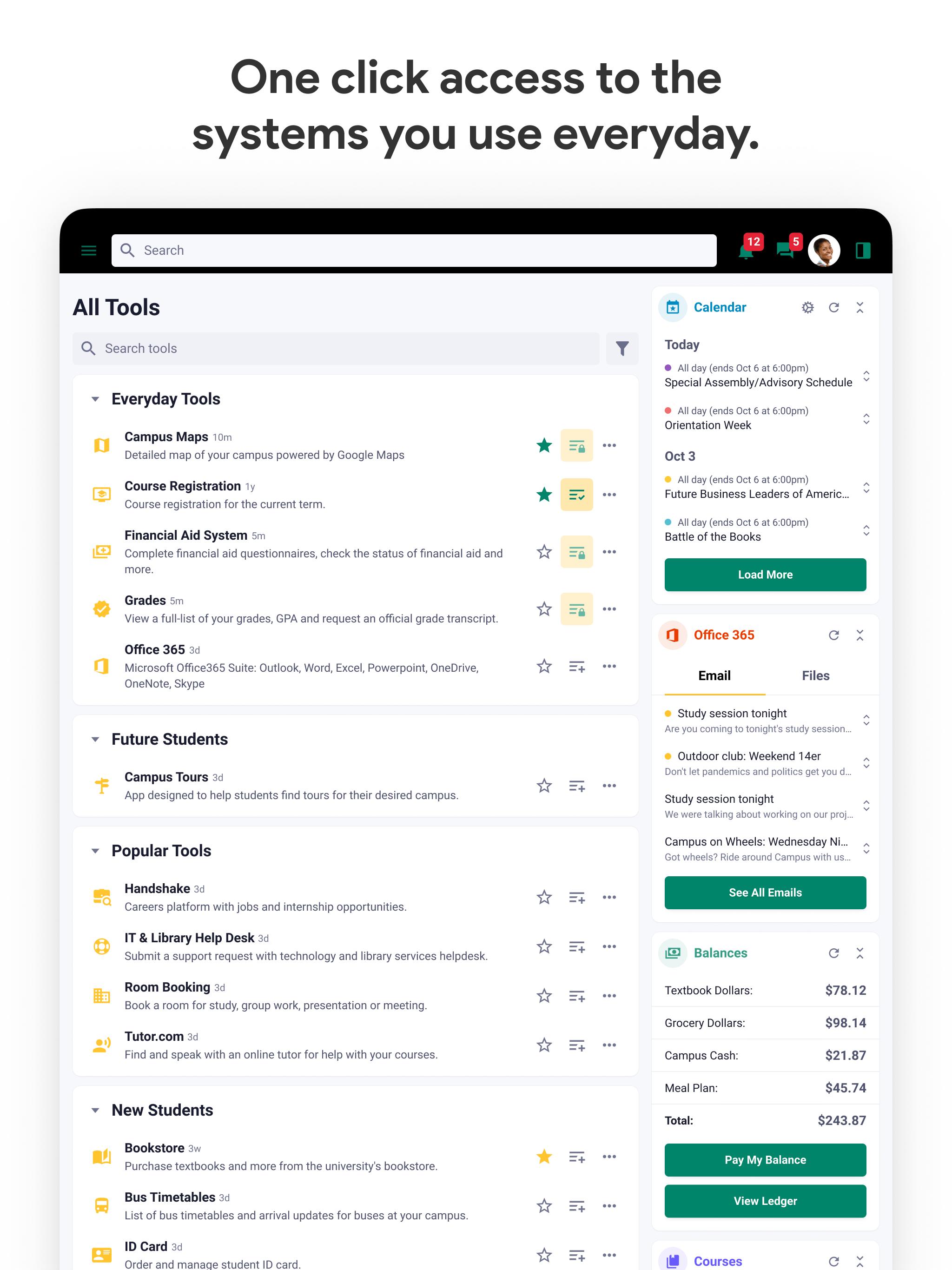Collapse the Everyday Tools section
Viewport: 952px width, 1270px height.
pyautogui.click(x=95, y=399)
